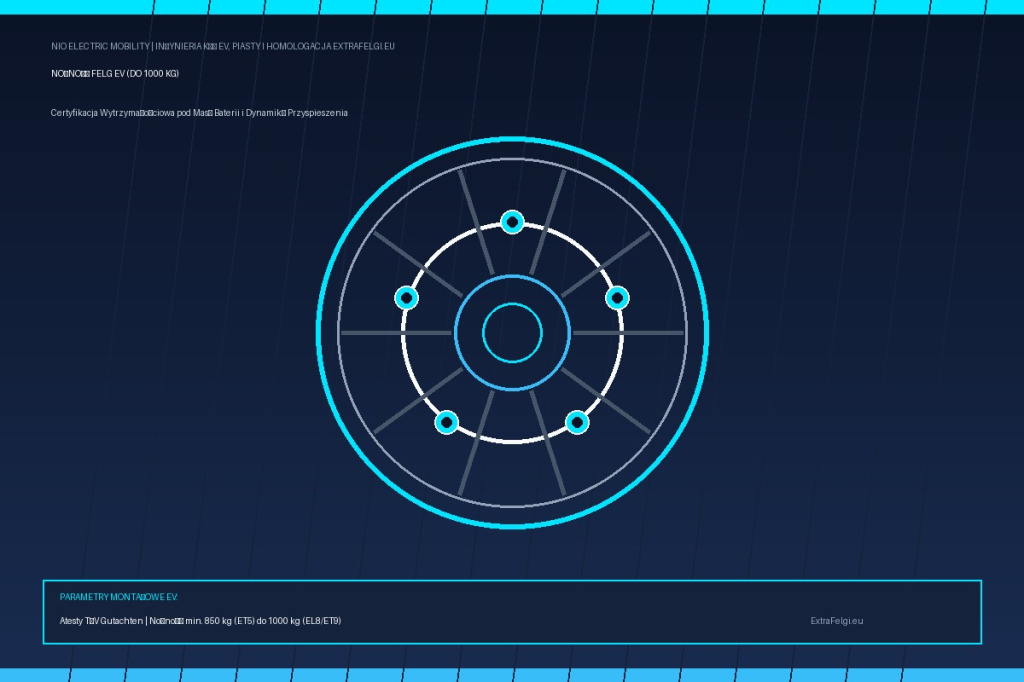Viewport: 1024px width, 682px height.
Task: Select the upper-right cyan bolt hole
Action: [617, 298]
